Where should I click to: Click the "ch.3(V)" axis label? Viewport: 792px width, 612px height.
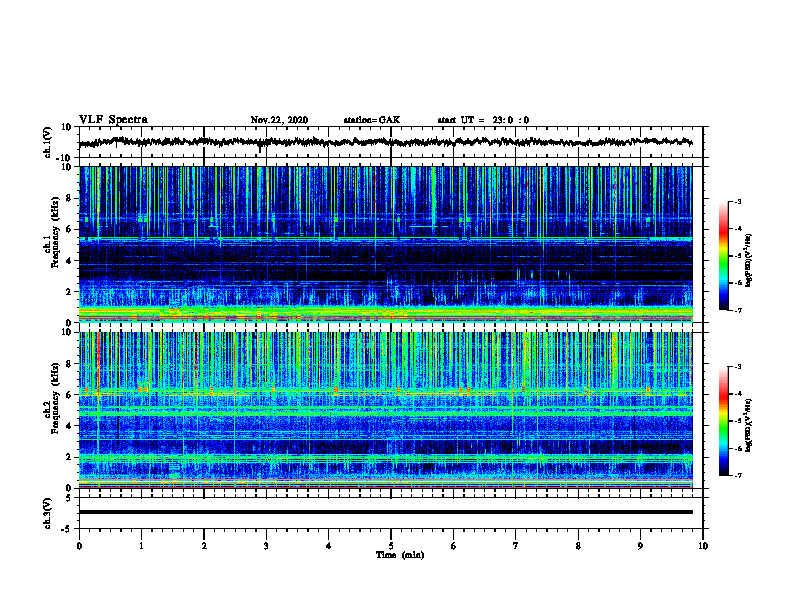pos(48,513)
